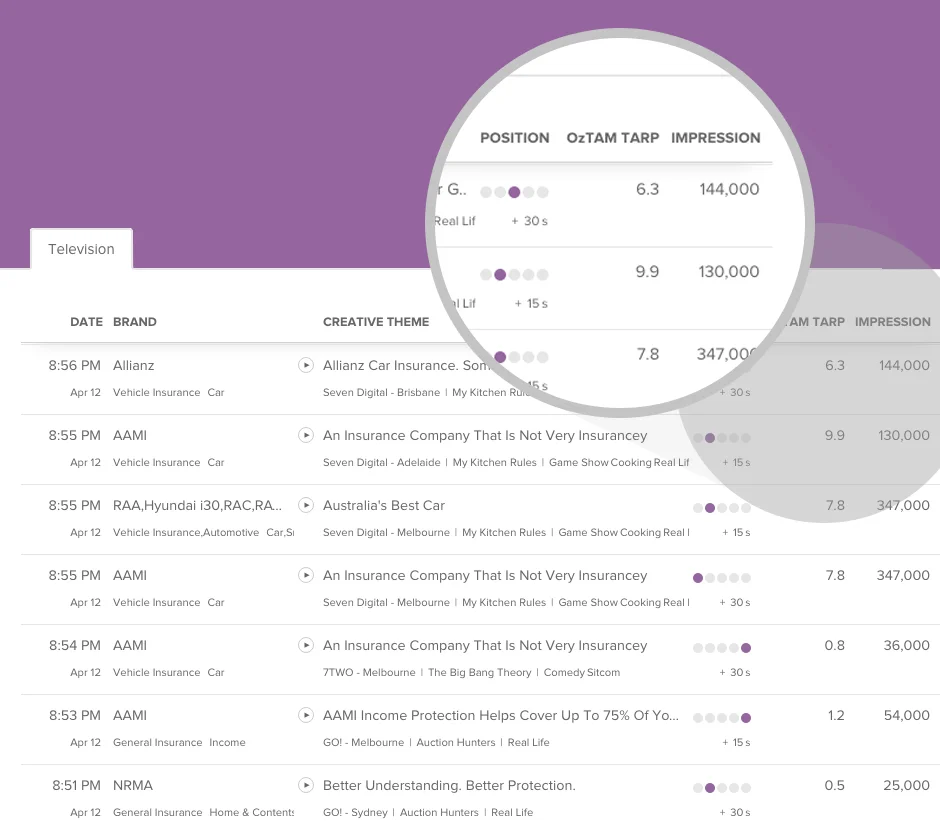Click the 1.2 TARP value
This screenshot has width=940, height=827.
pos(836,715)
